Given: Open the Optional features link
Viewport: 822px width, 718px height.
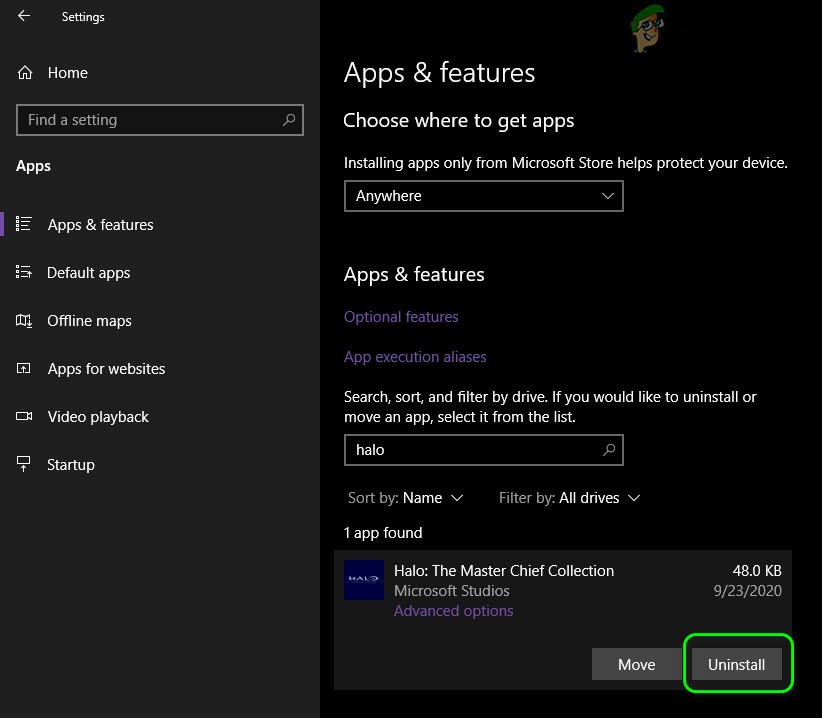Looking at the screenshot, I should point(401,316).
